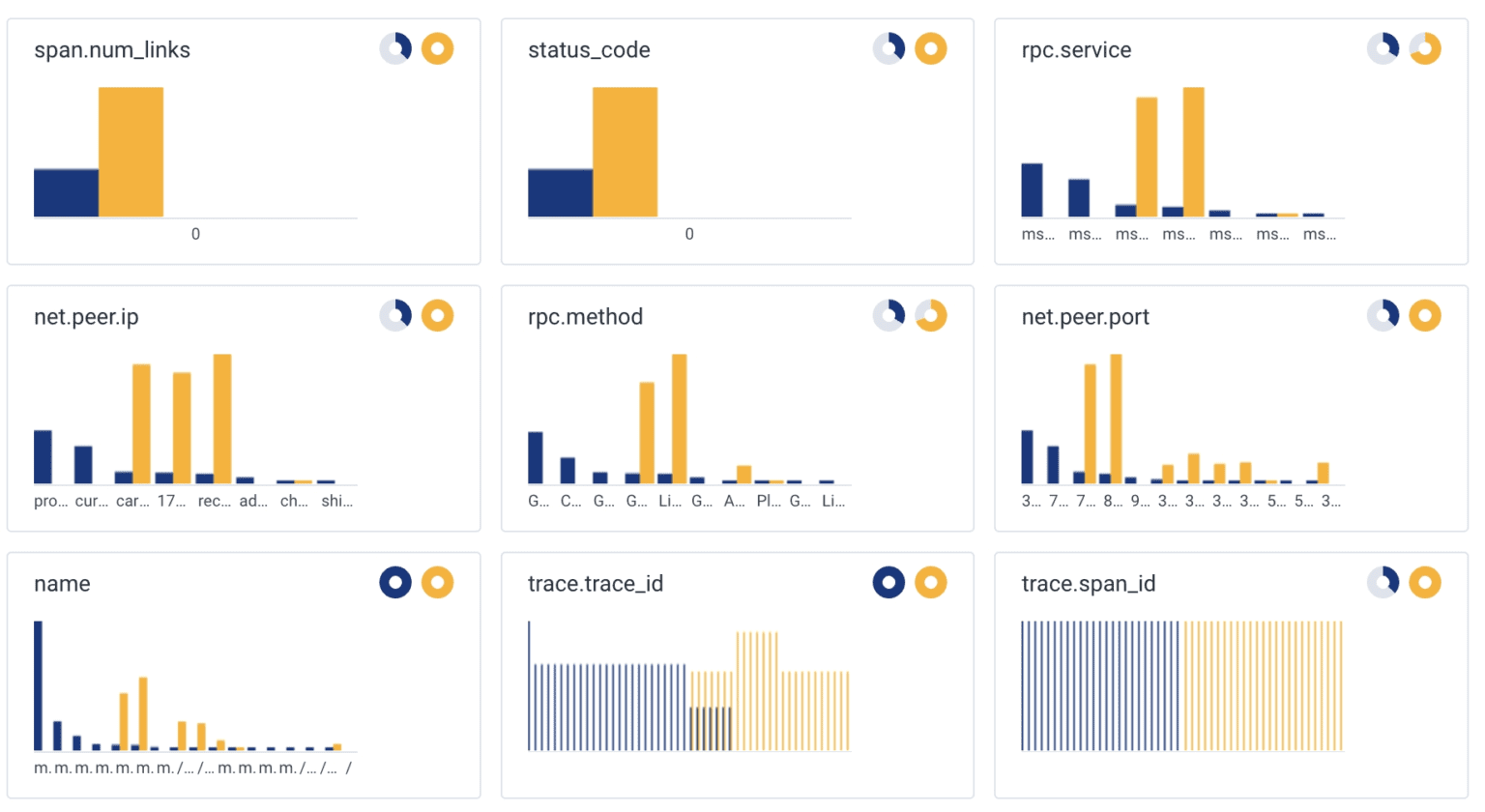The height and width of the screenshot is (812, 1485).
Task: Click the tallest orange bar in rpc.method
Action: 680,419
